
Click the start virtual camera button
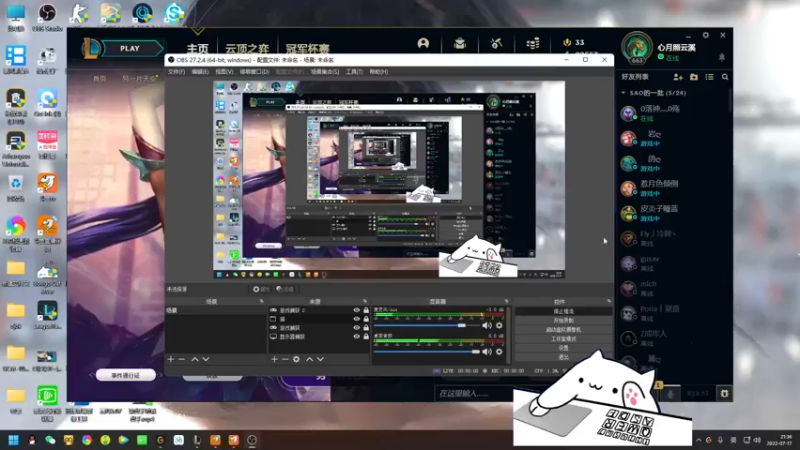563,330
